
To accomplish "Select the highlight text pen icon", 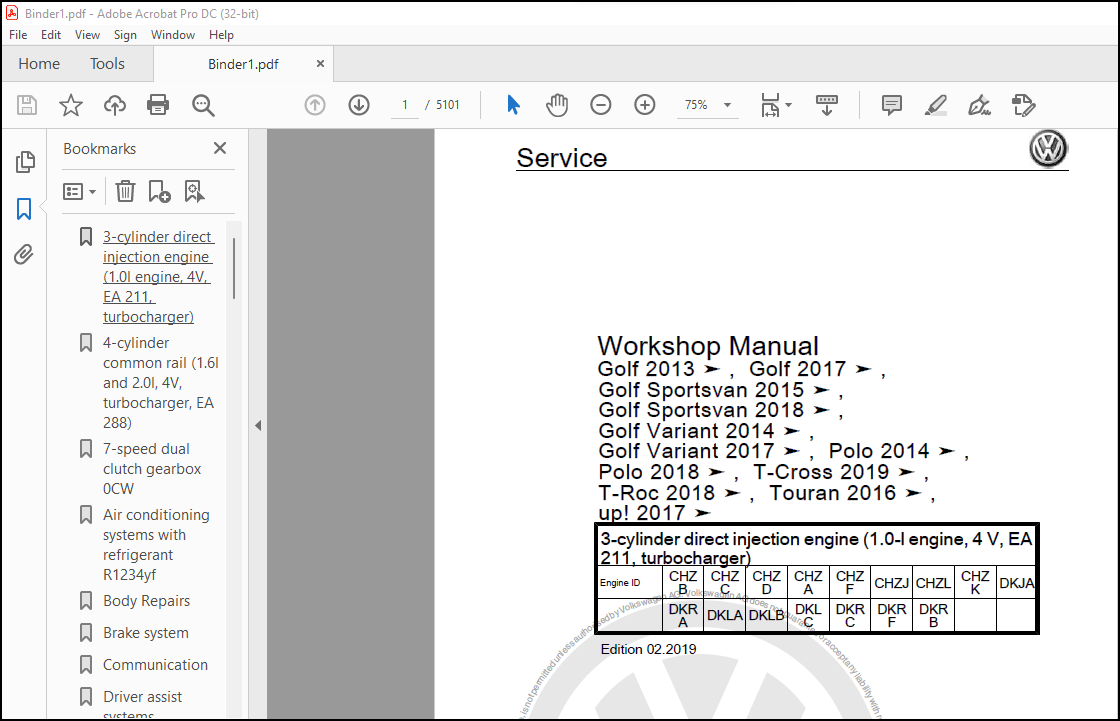I will pyautogui.click(x=936, y=105).
